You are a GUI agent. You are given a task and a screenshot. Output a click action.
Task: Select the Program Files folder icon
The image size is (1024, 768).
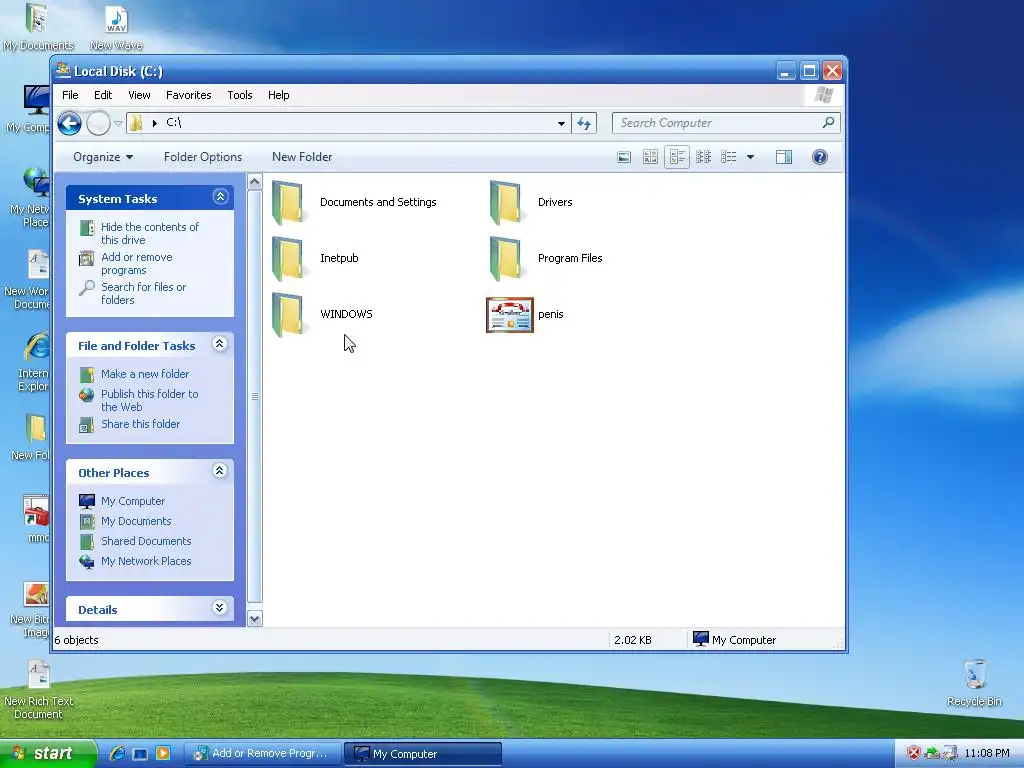tap(506, 258)
